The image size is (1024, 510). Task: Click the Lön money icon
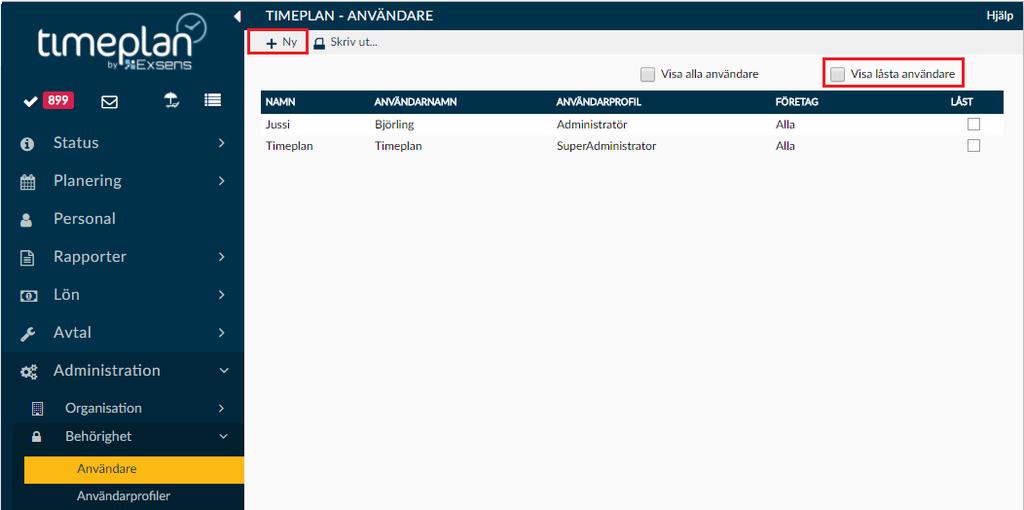(x=28, y=296)
